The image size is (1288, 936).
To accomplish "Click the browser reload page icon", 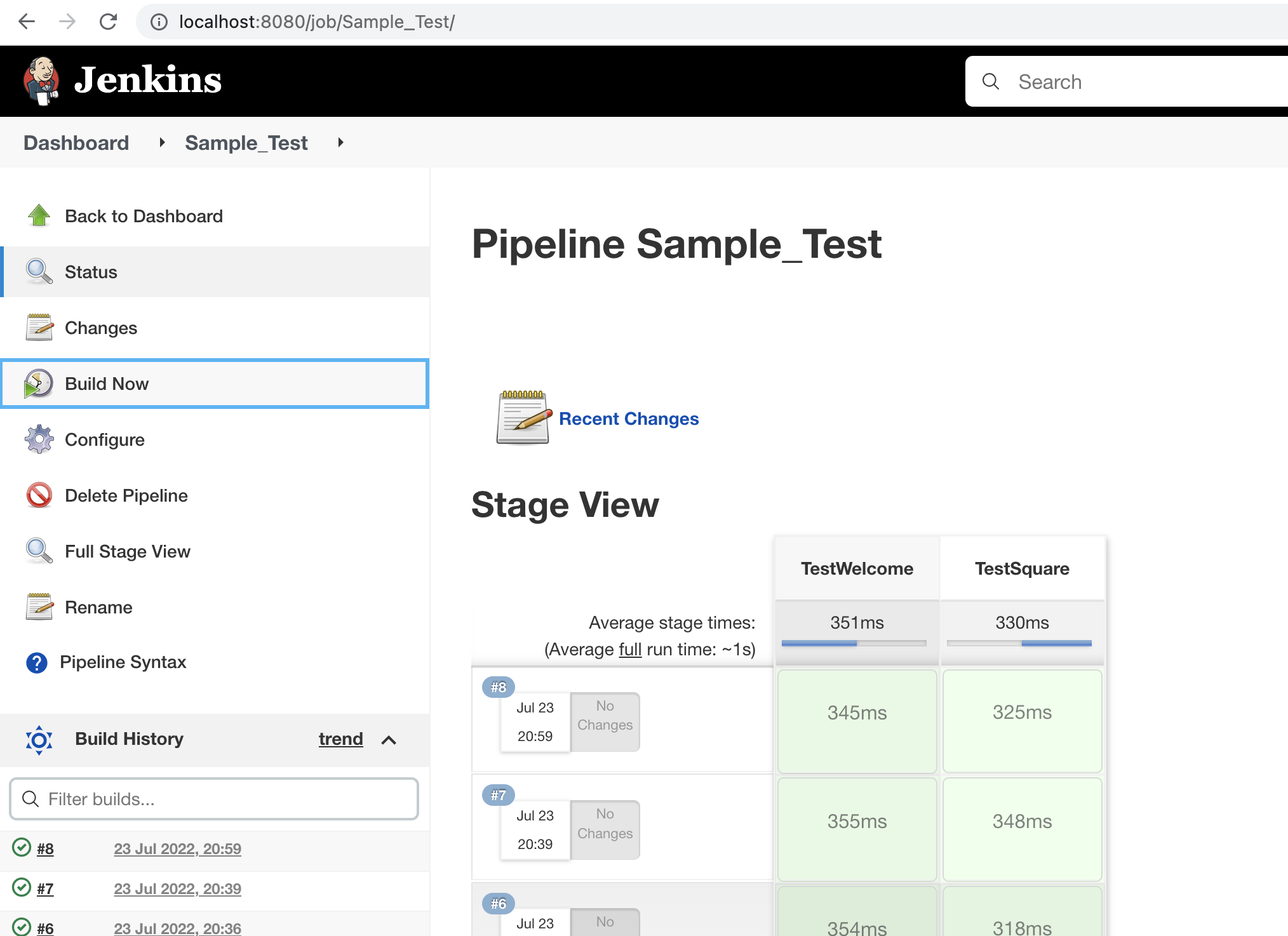I will [109, 22].
